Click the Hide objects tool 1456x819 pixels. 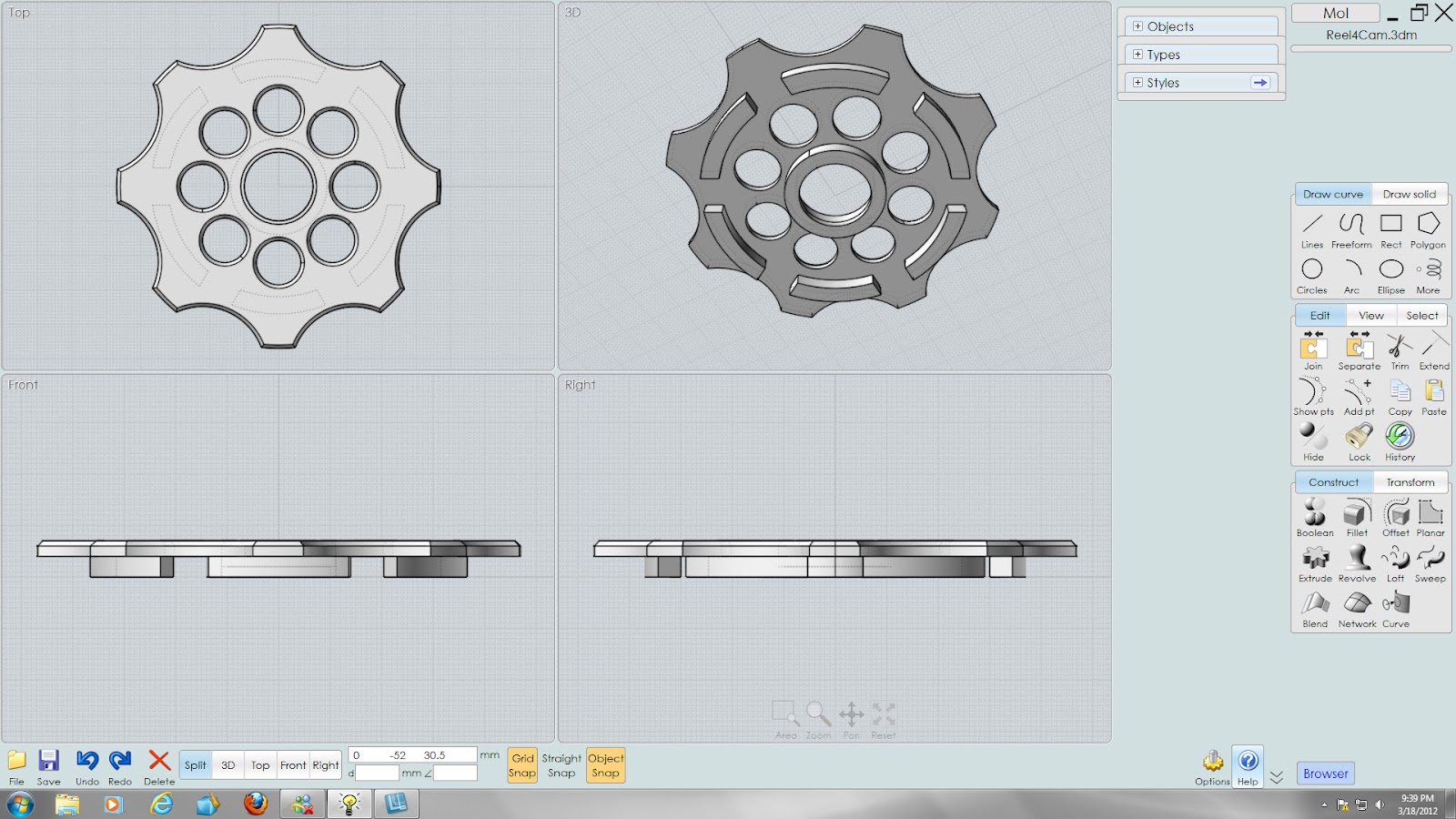[1313, 442]
